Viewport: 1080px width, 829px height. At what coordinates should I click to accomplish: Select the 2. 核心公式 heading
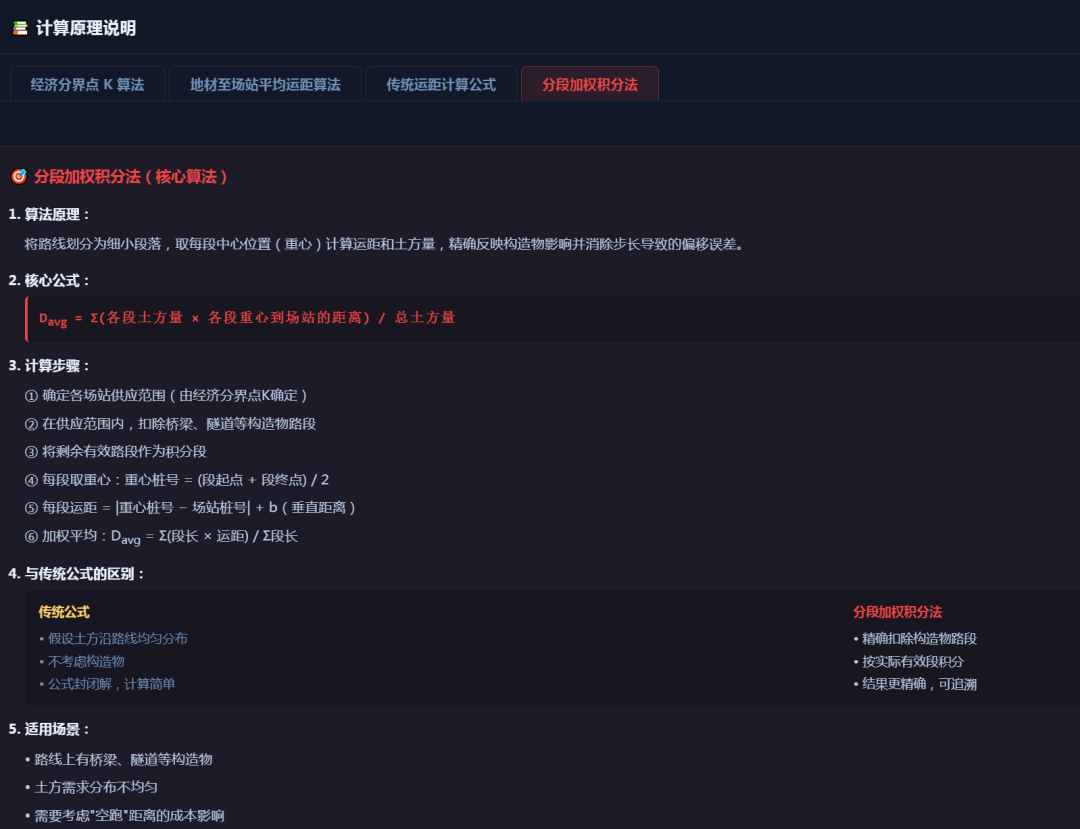click(50, 280)
